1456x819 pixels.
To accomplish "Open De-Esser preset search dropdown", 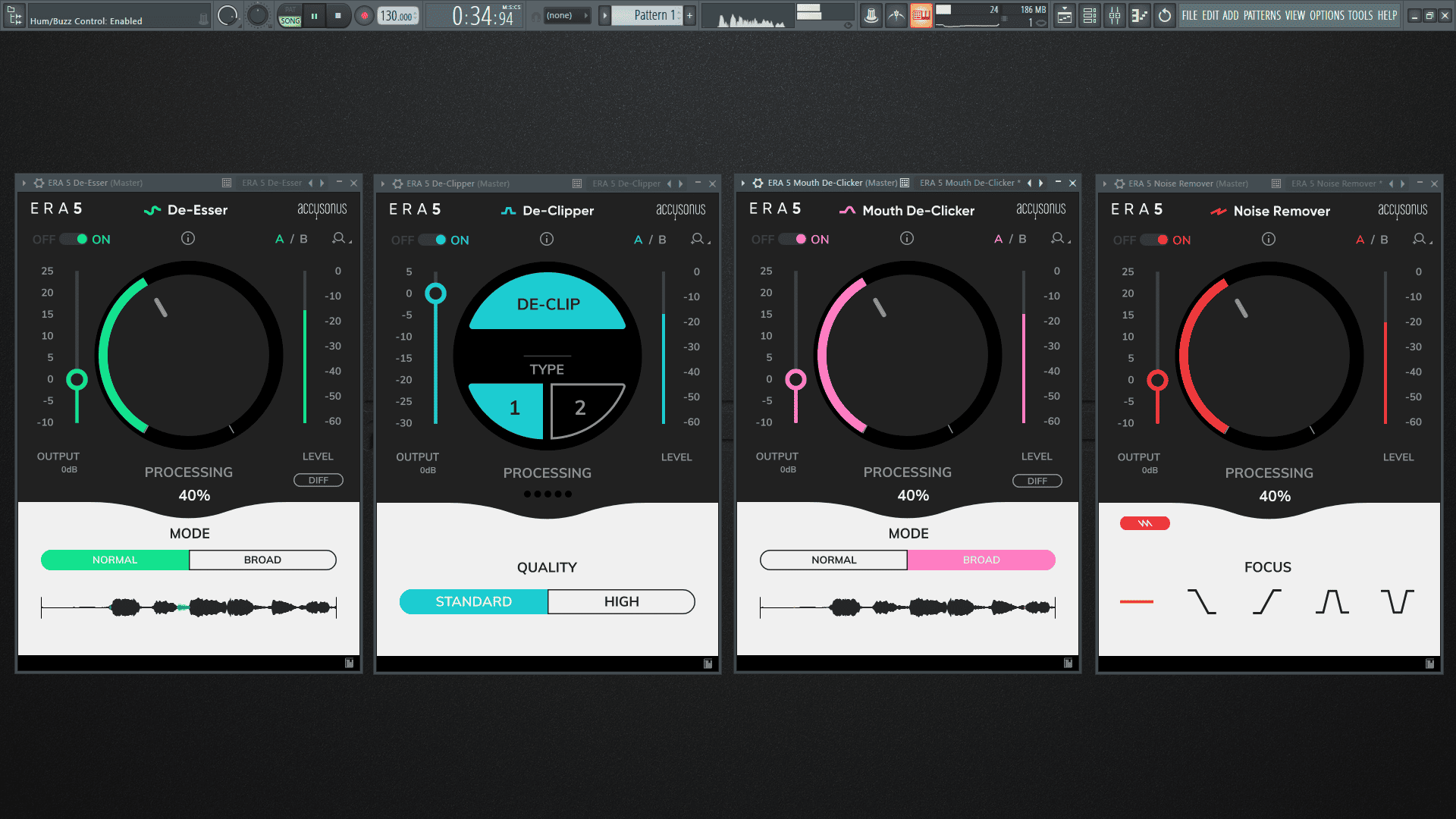I will [x=341, y=238].
